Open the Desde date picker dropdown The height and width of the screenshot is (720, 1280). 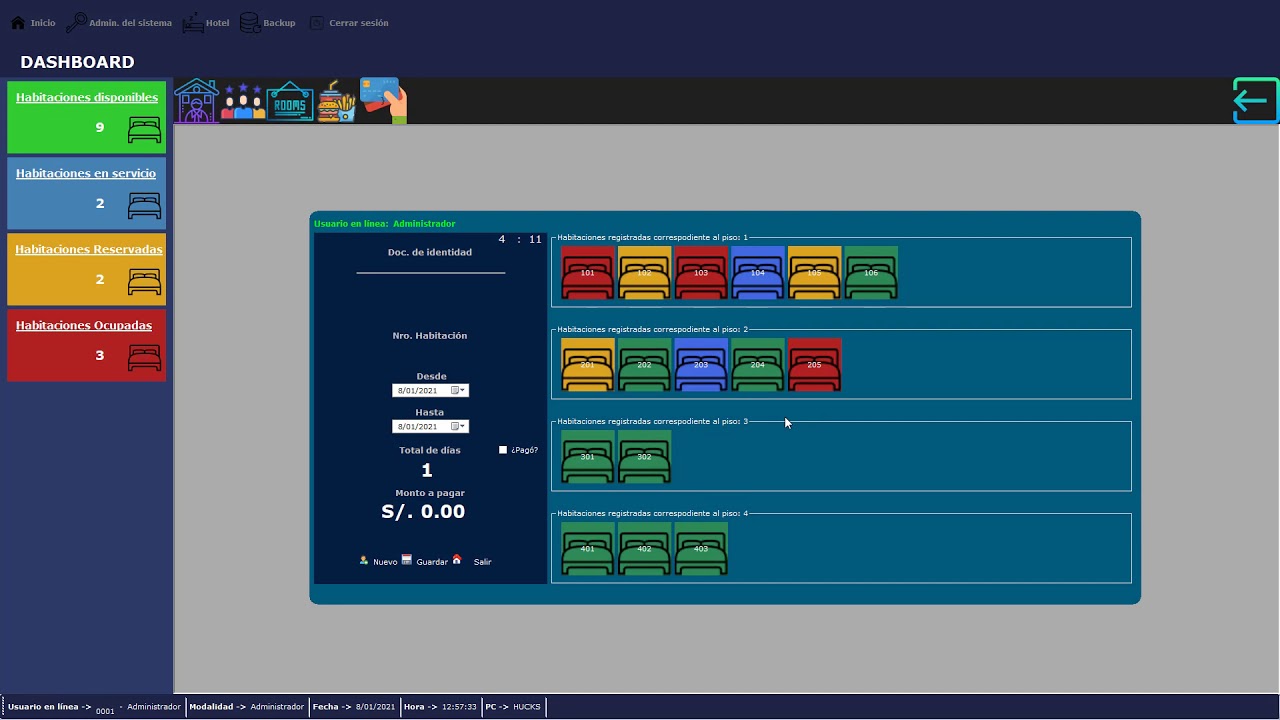click(x=458, y=391)
